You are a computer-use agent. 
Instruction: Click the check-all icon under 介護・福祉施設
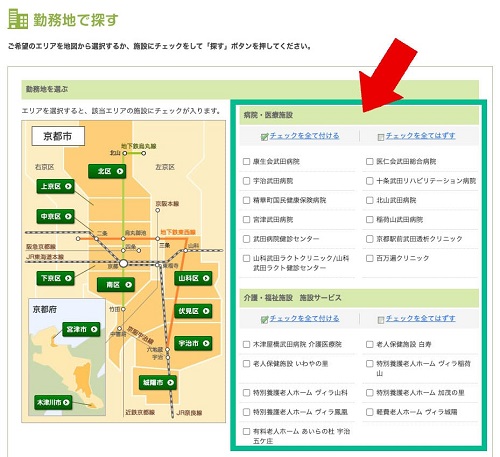point(264,319)
